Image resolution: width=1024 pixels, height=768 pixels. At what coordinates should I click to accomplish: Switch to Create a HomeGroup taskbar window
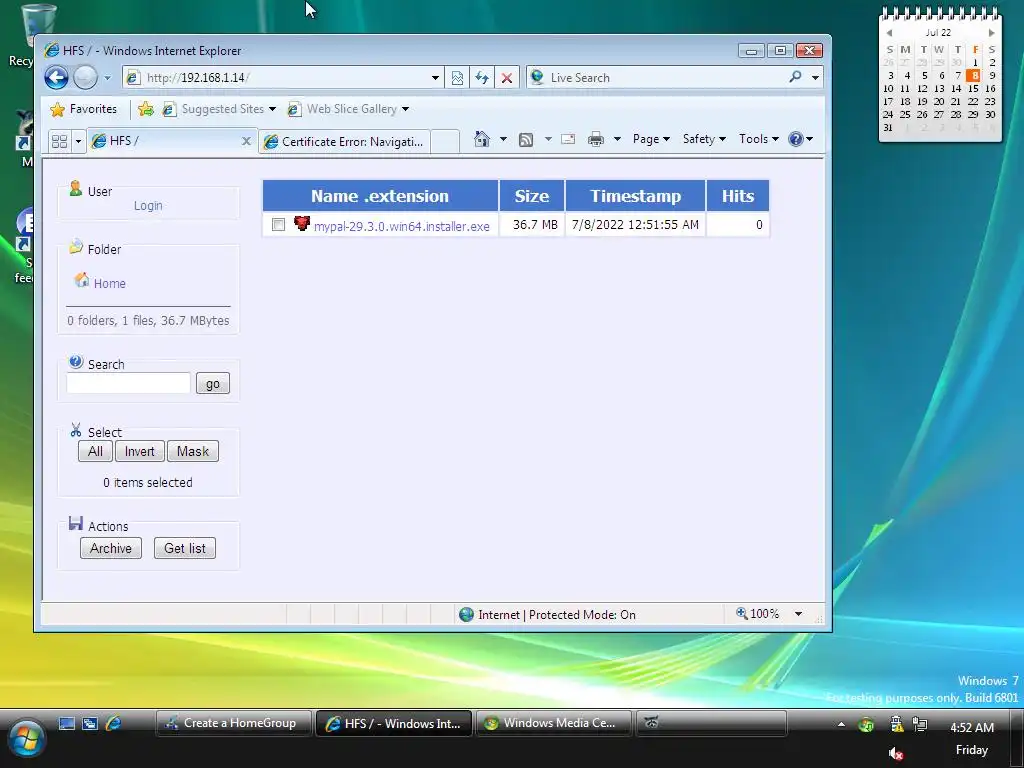(x=232, y=724)
